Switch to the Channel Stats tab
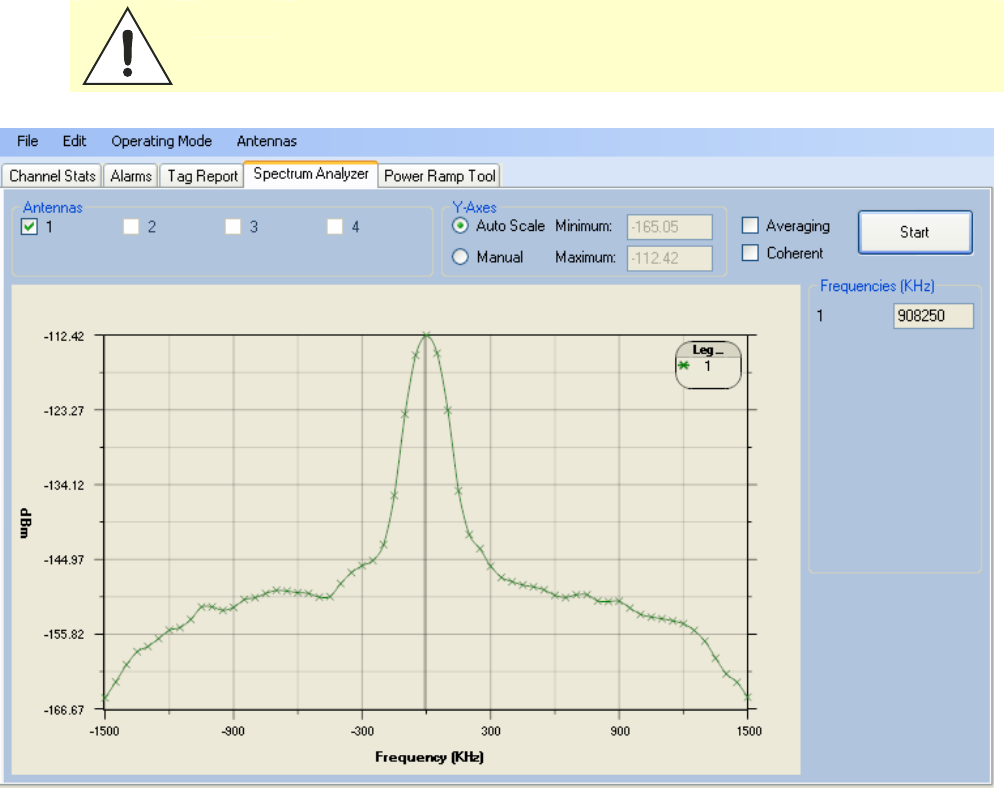The width and height of the screenshot is (1004, 788). 52,175
